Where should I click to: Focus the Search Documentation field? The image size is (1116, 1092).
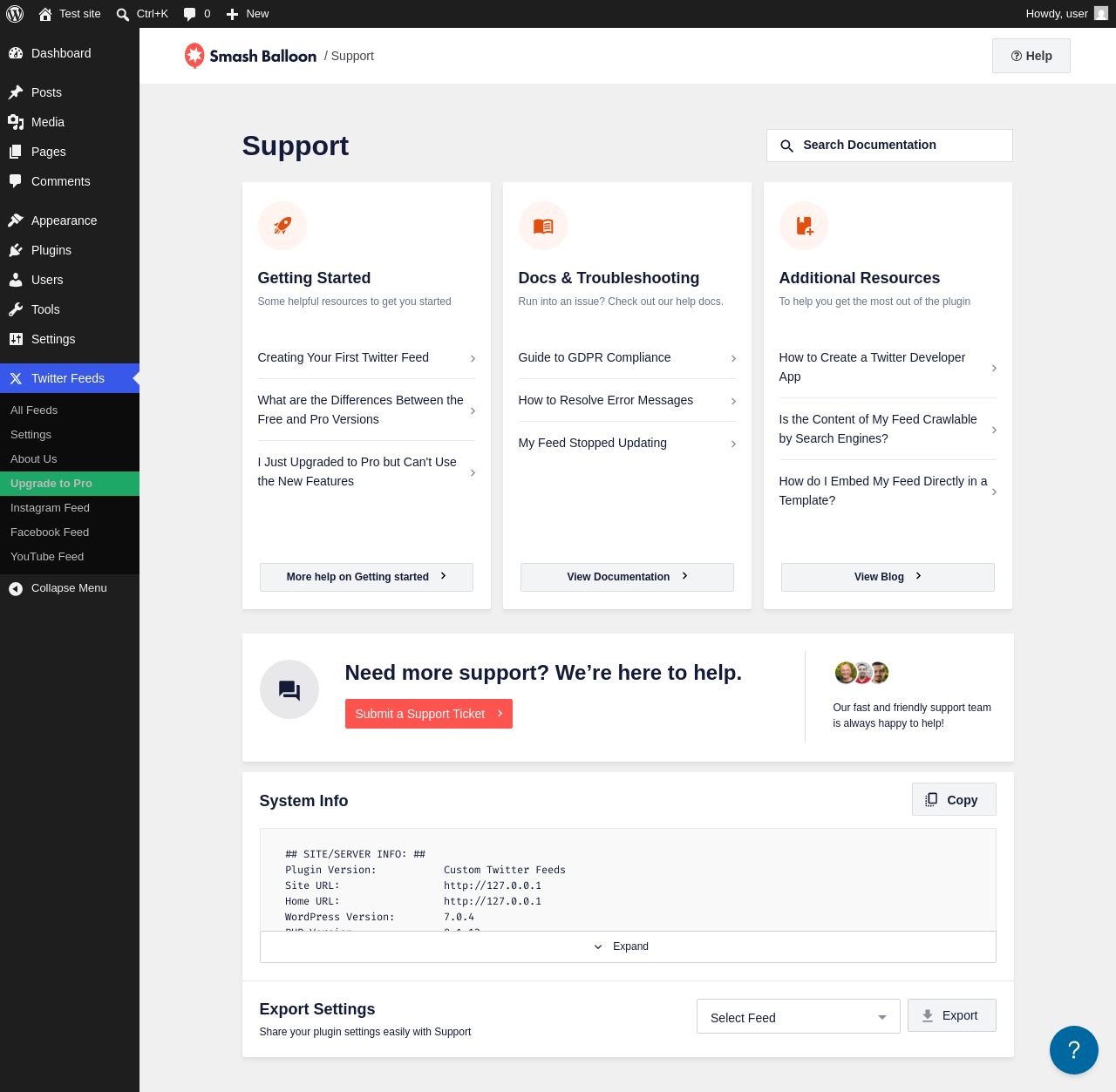click(889, 146)
